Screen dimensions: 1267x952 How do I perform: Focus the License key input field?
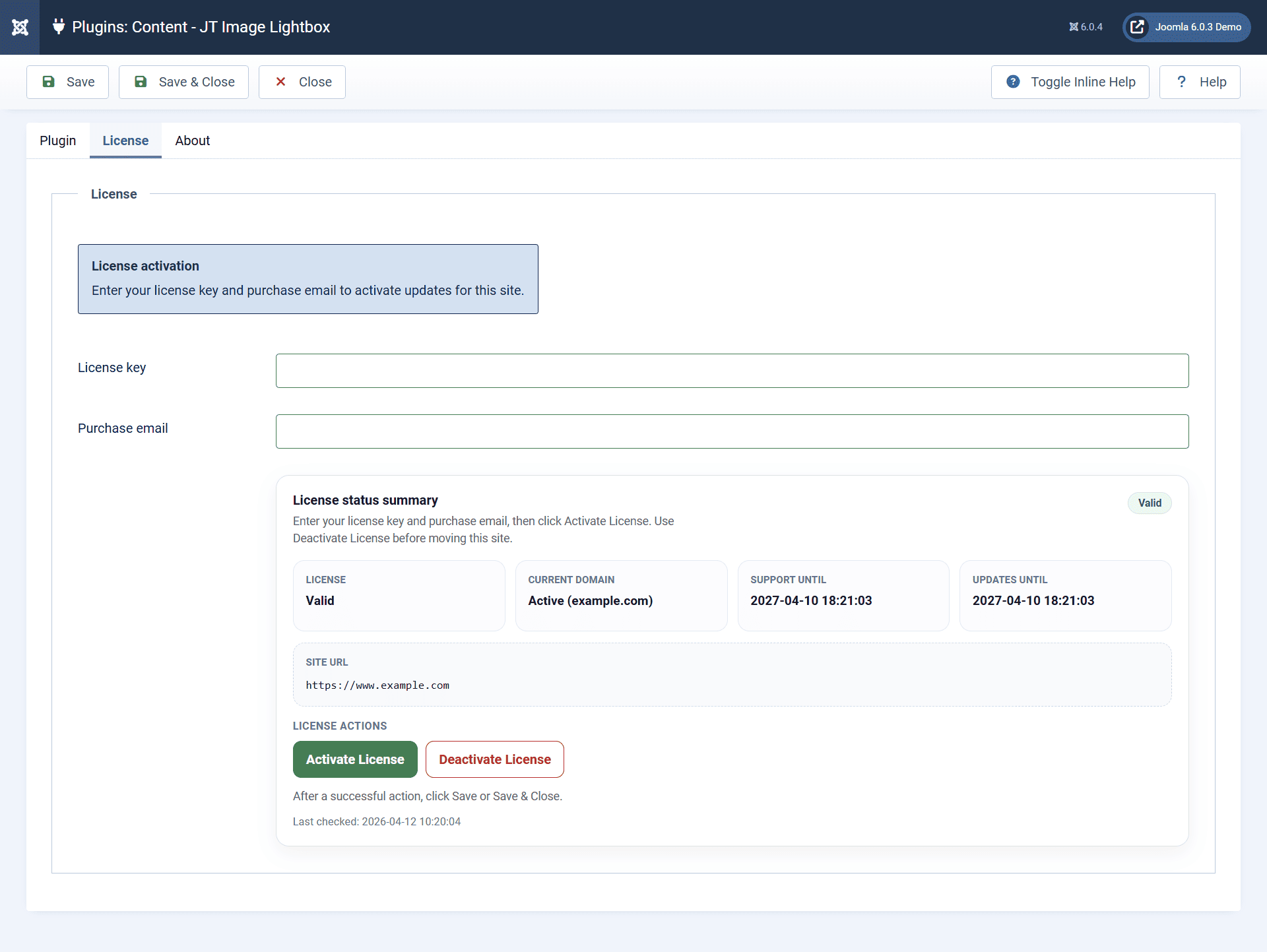coord(732,371)
